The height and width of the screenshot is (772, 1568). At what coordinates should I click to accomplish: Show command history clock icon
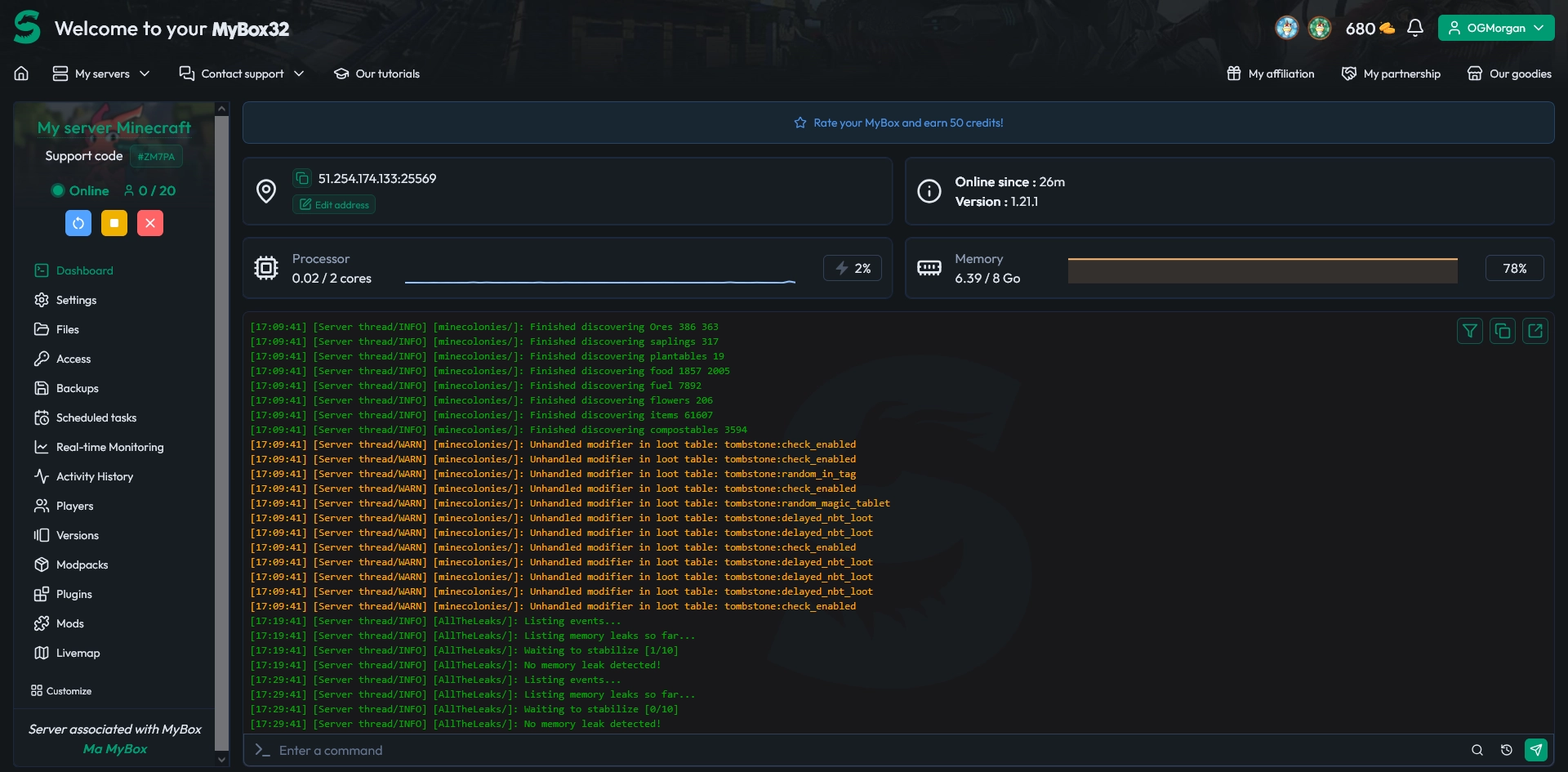1506,750
